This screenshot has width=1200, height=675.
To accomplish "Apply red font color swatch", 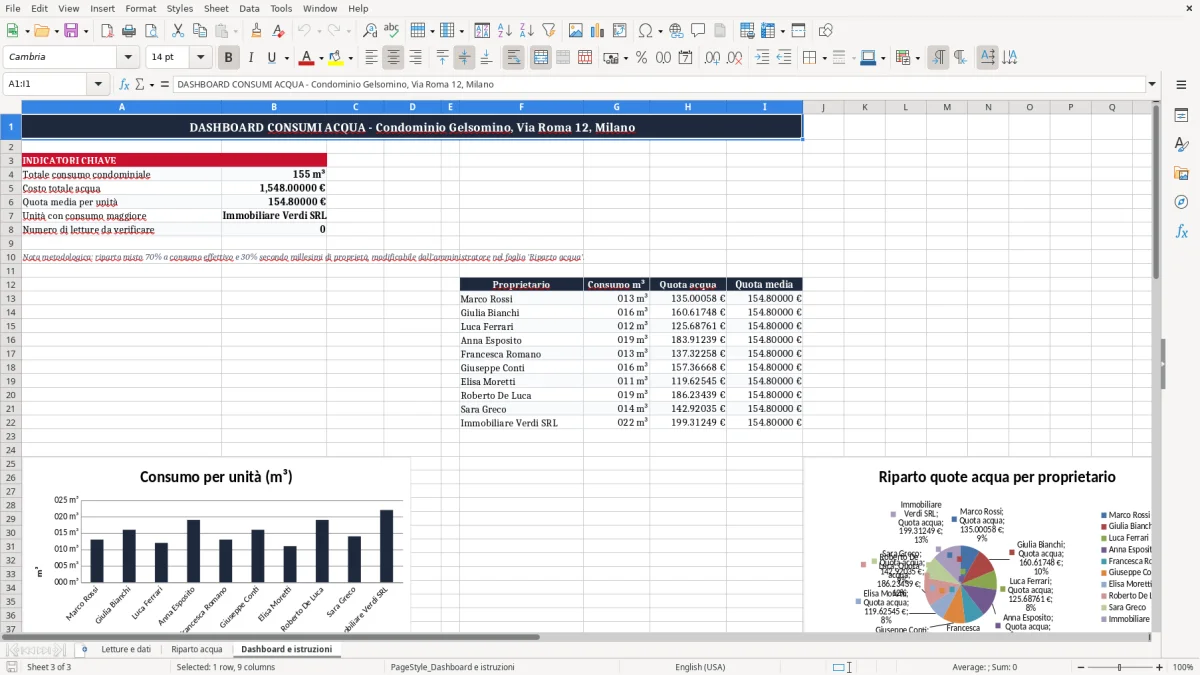I will click(x=307, y=58).
